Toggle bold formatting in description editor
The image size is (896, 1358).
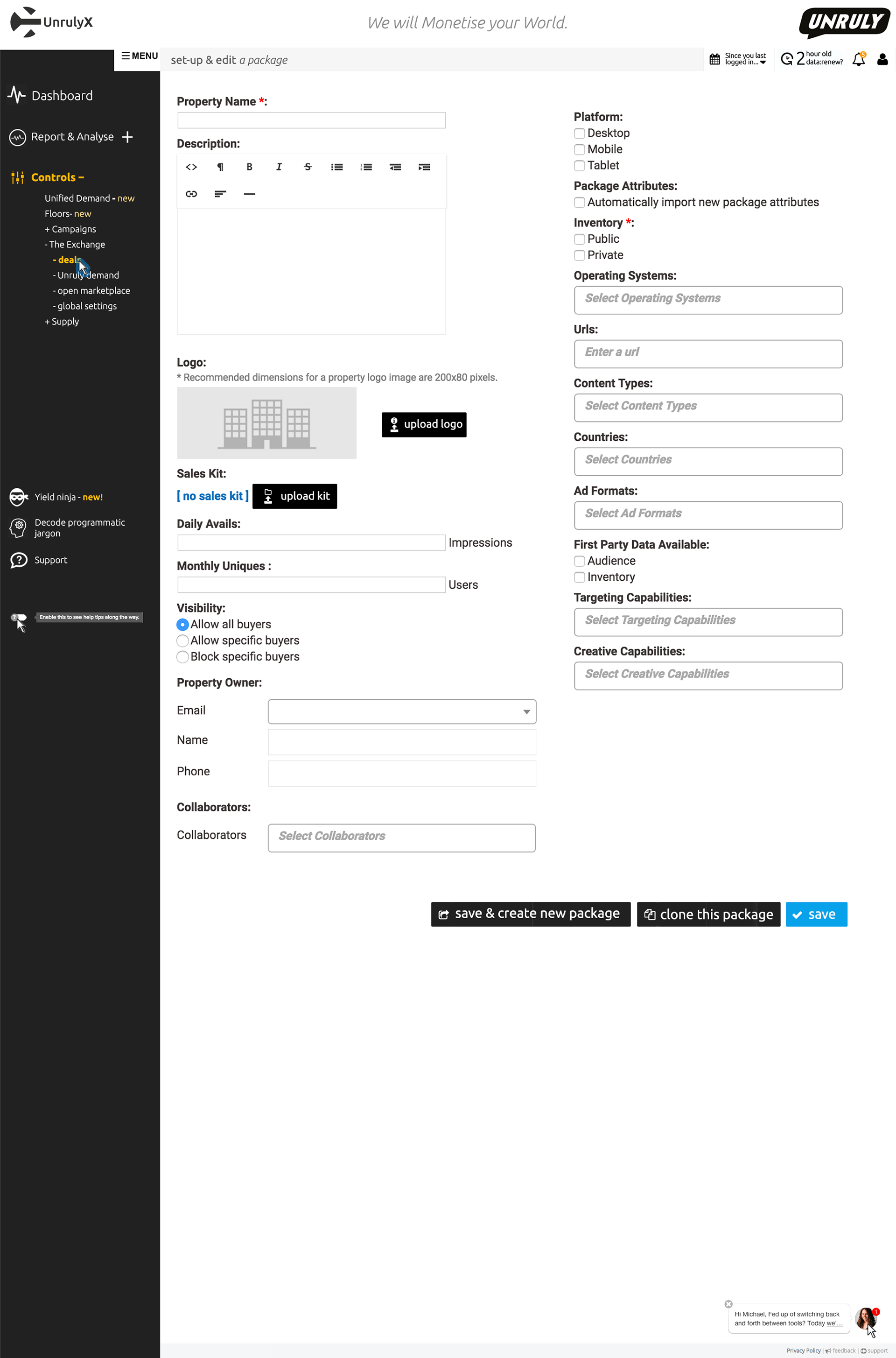(x=249, y=167)
